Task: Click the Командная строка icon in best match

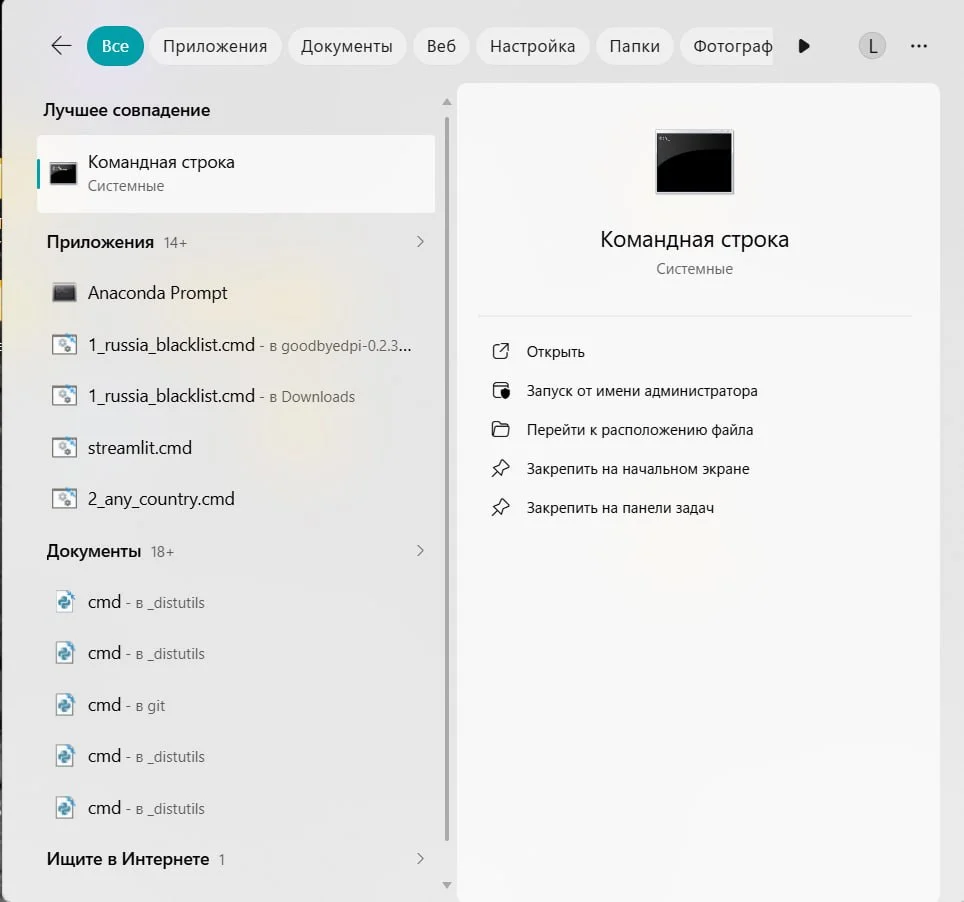Action: (63, 174)
